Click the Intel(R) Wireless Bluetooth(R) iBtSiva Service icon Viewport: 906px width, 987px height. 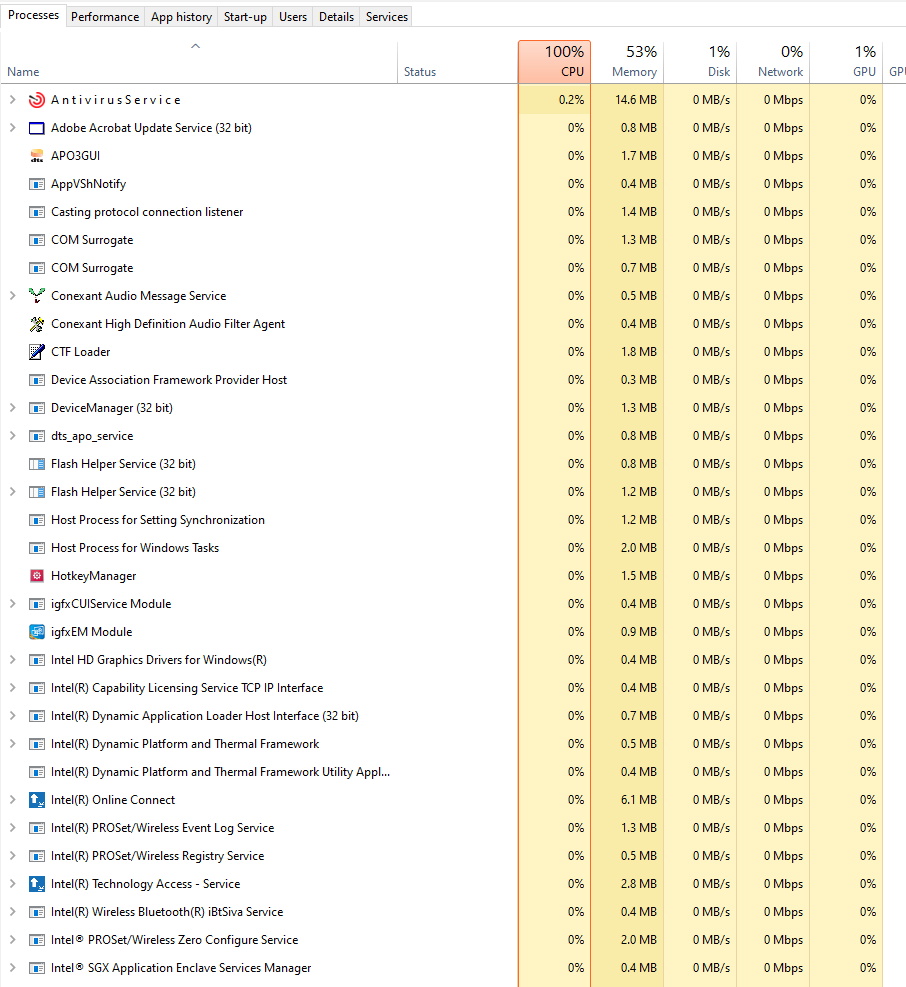(x=37, y=912)
